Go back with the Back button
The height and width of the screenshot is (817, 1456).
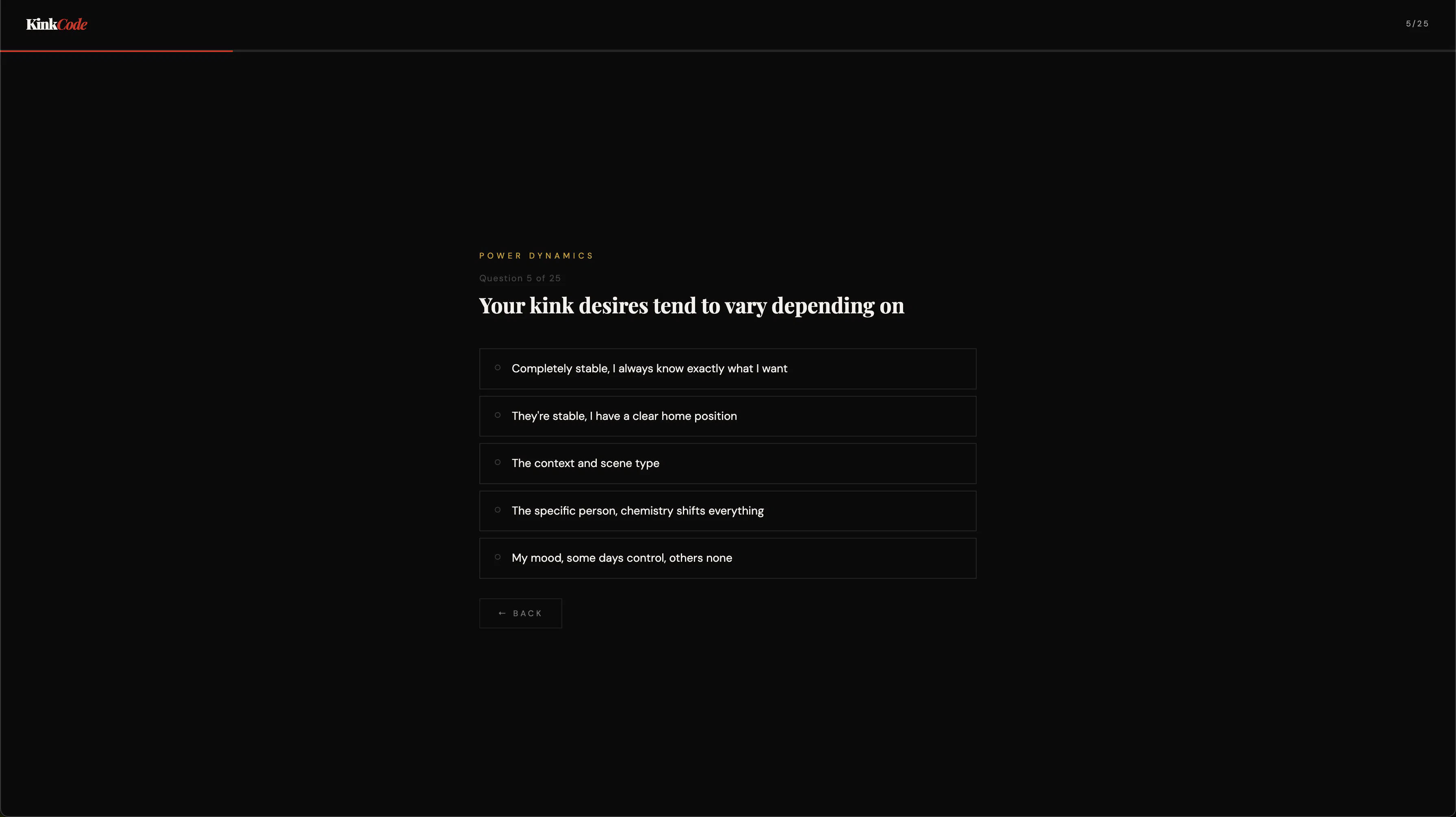520,613
